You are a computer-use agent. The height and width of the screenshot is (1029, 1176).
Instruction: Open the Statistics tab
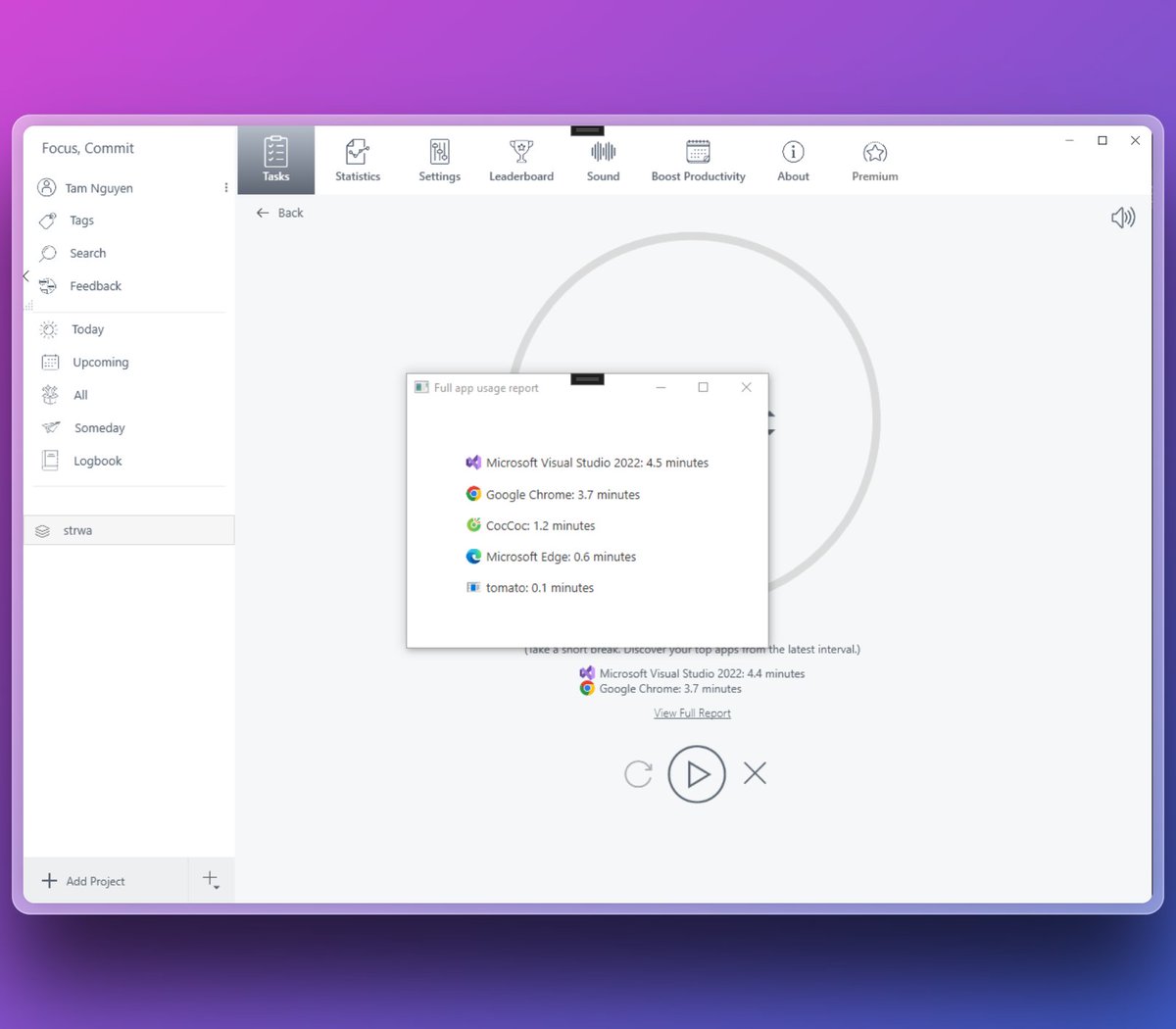coord(357,160)
